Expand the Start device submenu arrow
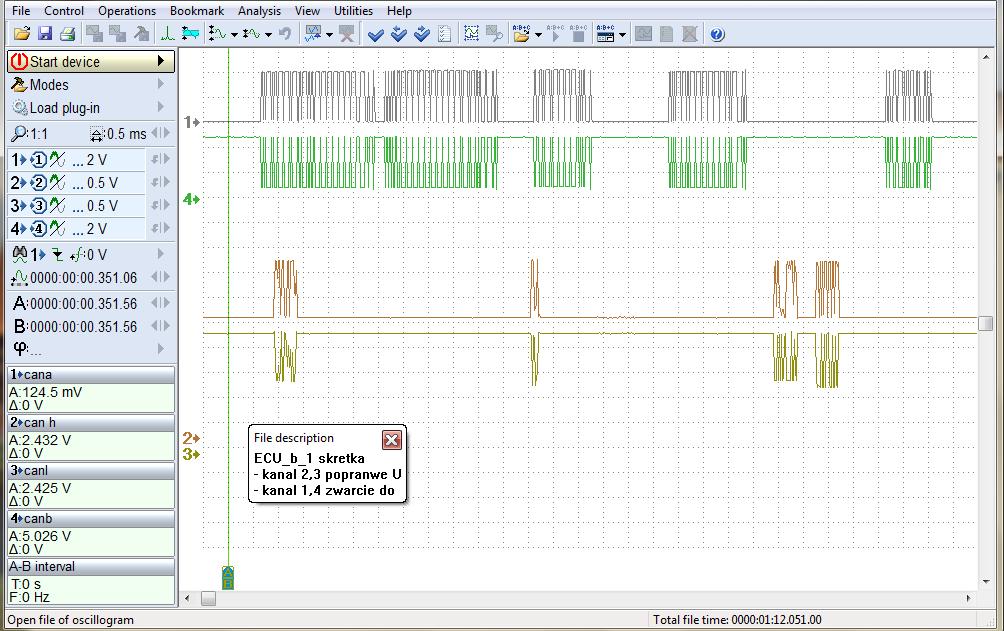 pyautogui.click(x=161, y=61)
